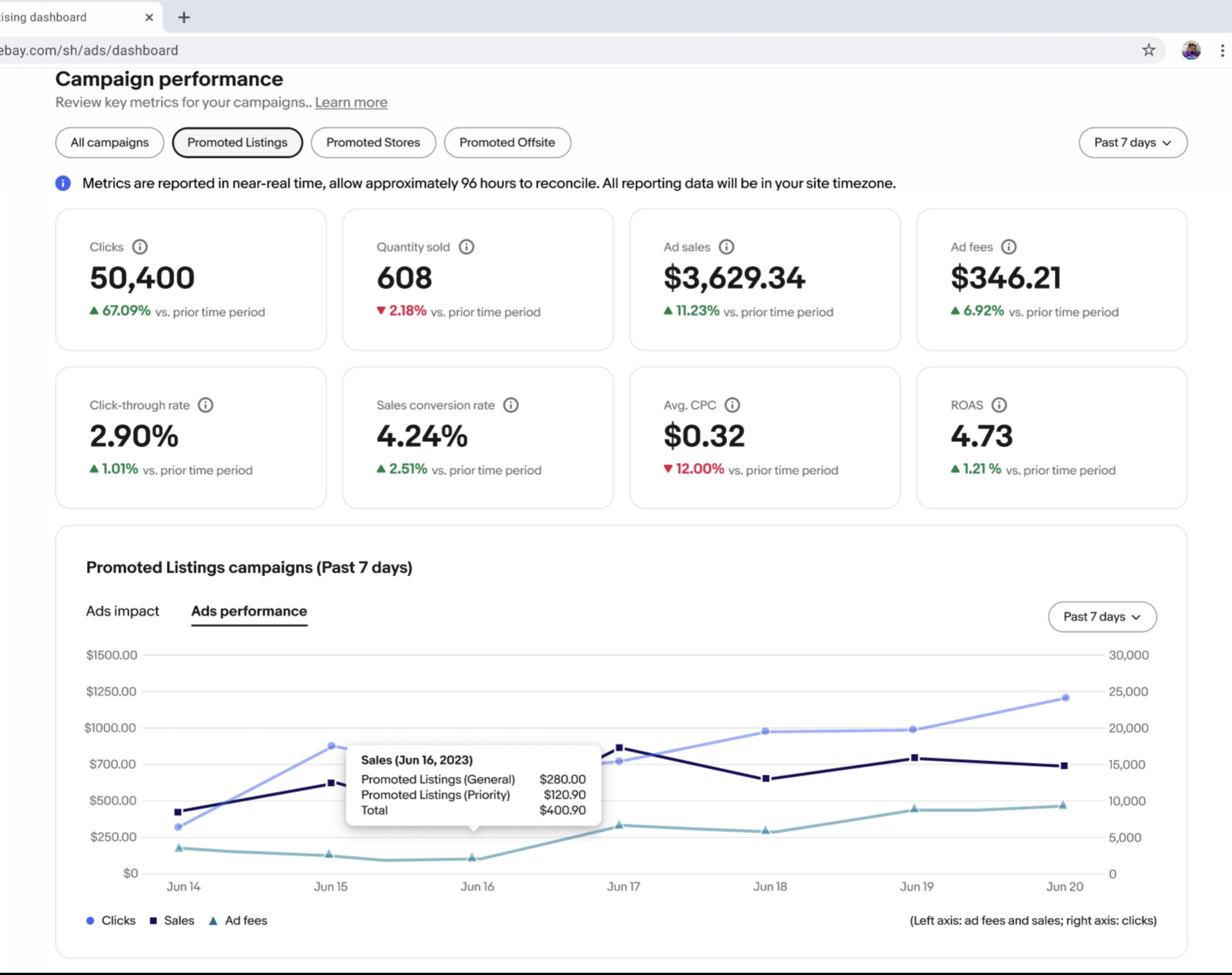Select the All campaigns filter
This screenshot has height=975, width=1232.
(x=110, y=143)
